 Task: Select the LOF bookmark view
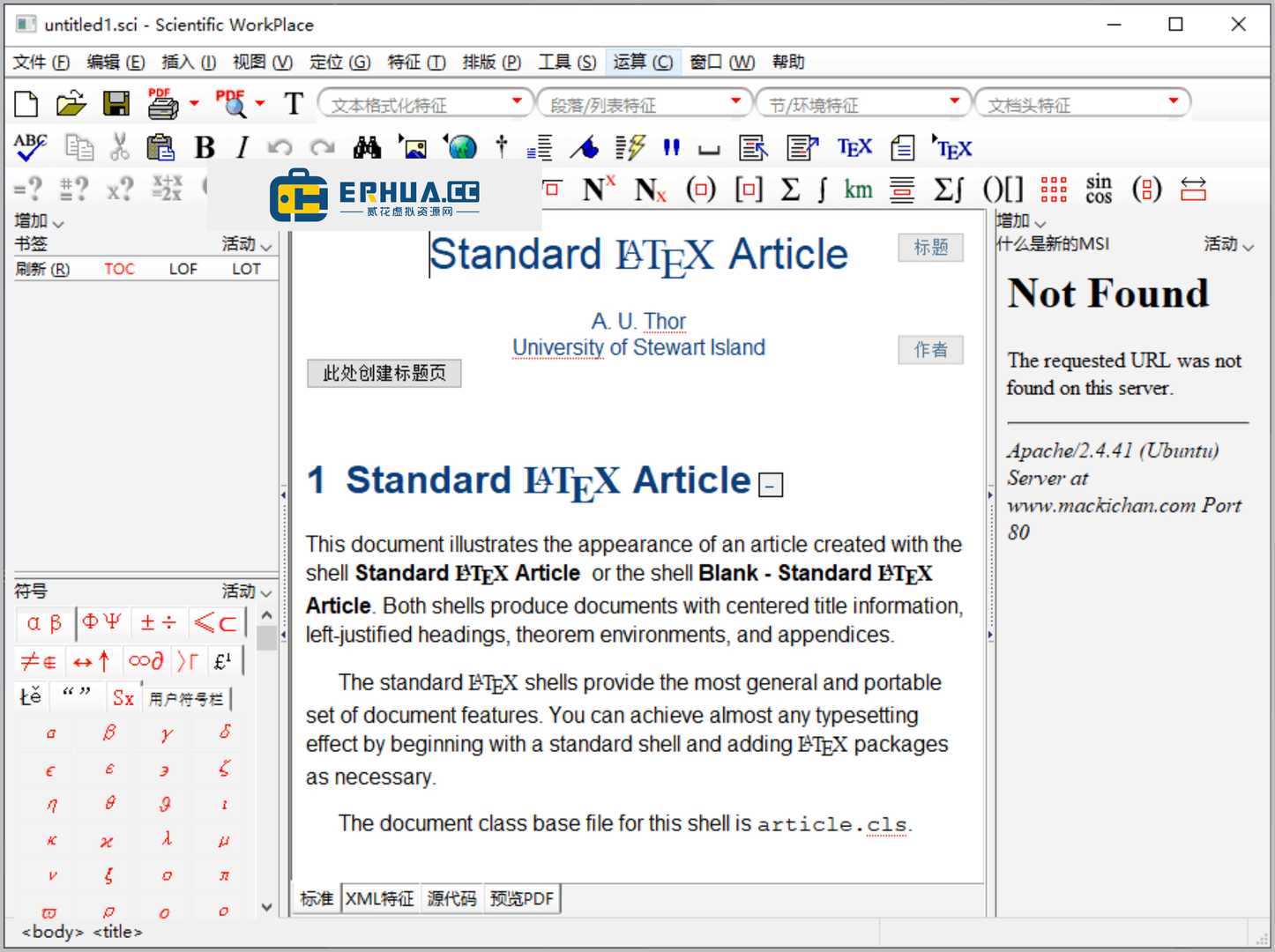click(183, 269)
